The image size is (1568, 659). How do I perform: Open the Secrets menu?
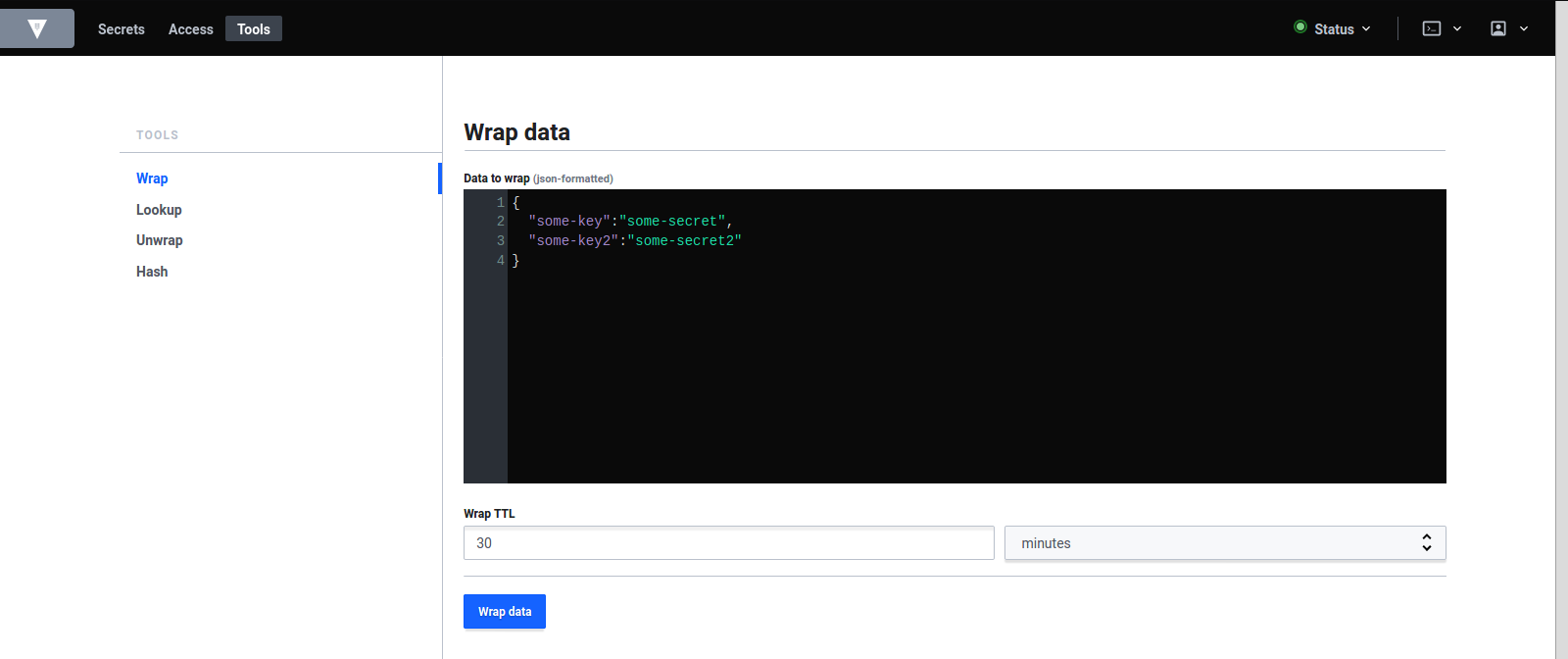tap(122, 29)
